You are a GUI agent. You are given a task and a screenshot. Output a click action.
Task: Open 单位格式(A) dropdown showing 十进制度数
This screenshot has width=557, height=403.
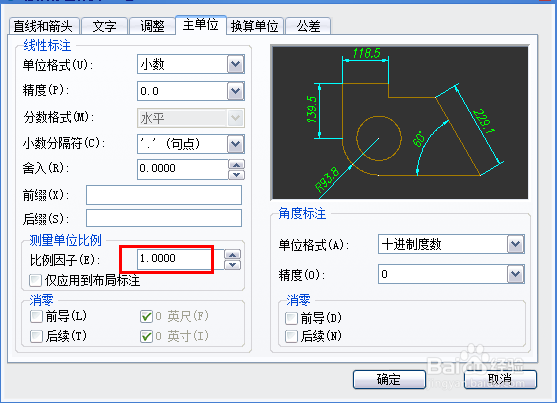pos(451,244)
